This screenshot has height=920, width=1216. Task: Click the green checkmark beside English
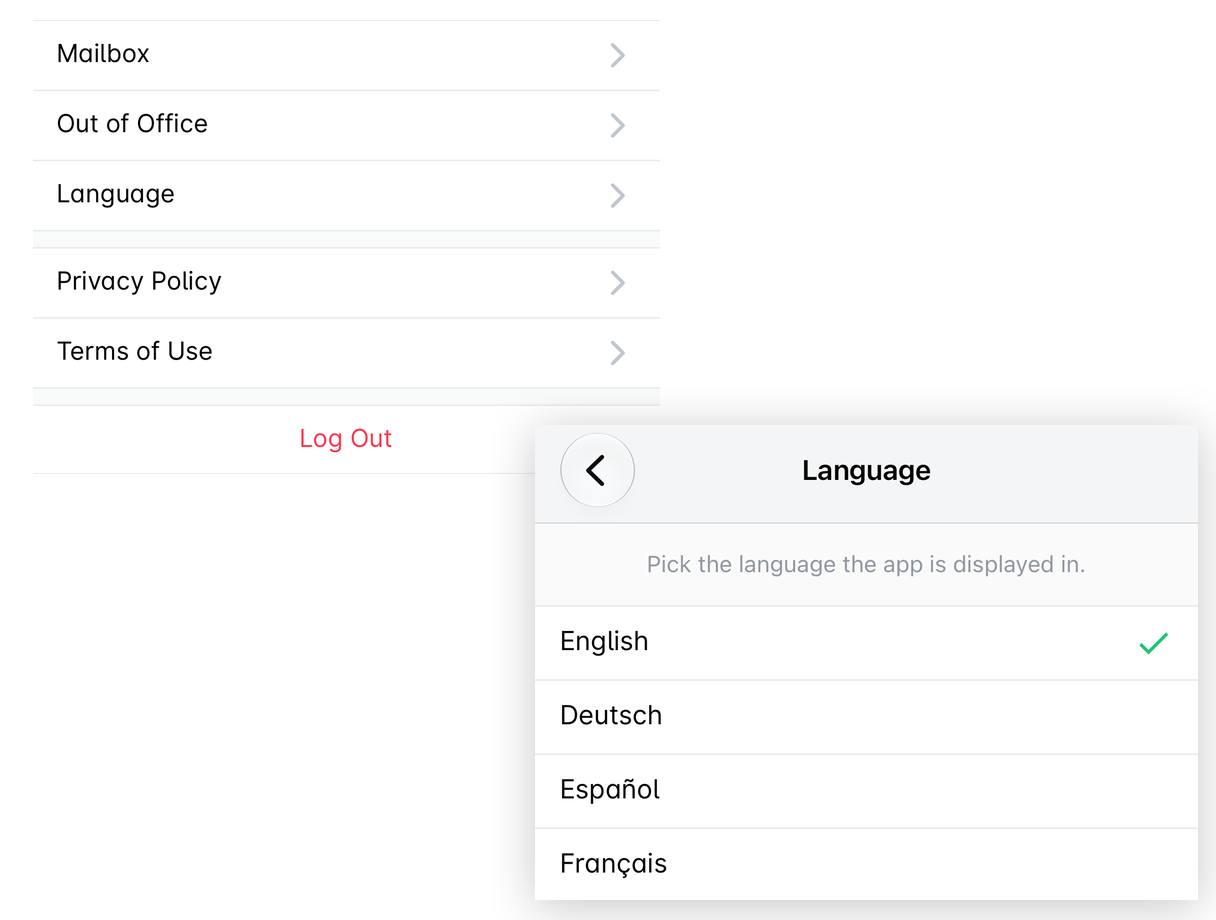(x=1154, y=643)
